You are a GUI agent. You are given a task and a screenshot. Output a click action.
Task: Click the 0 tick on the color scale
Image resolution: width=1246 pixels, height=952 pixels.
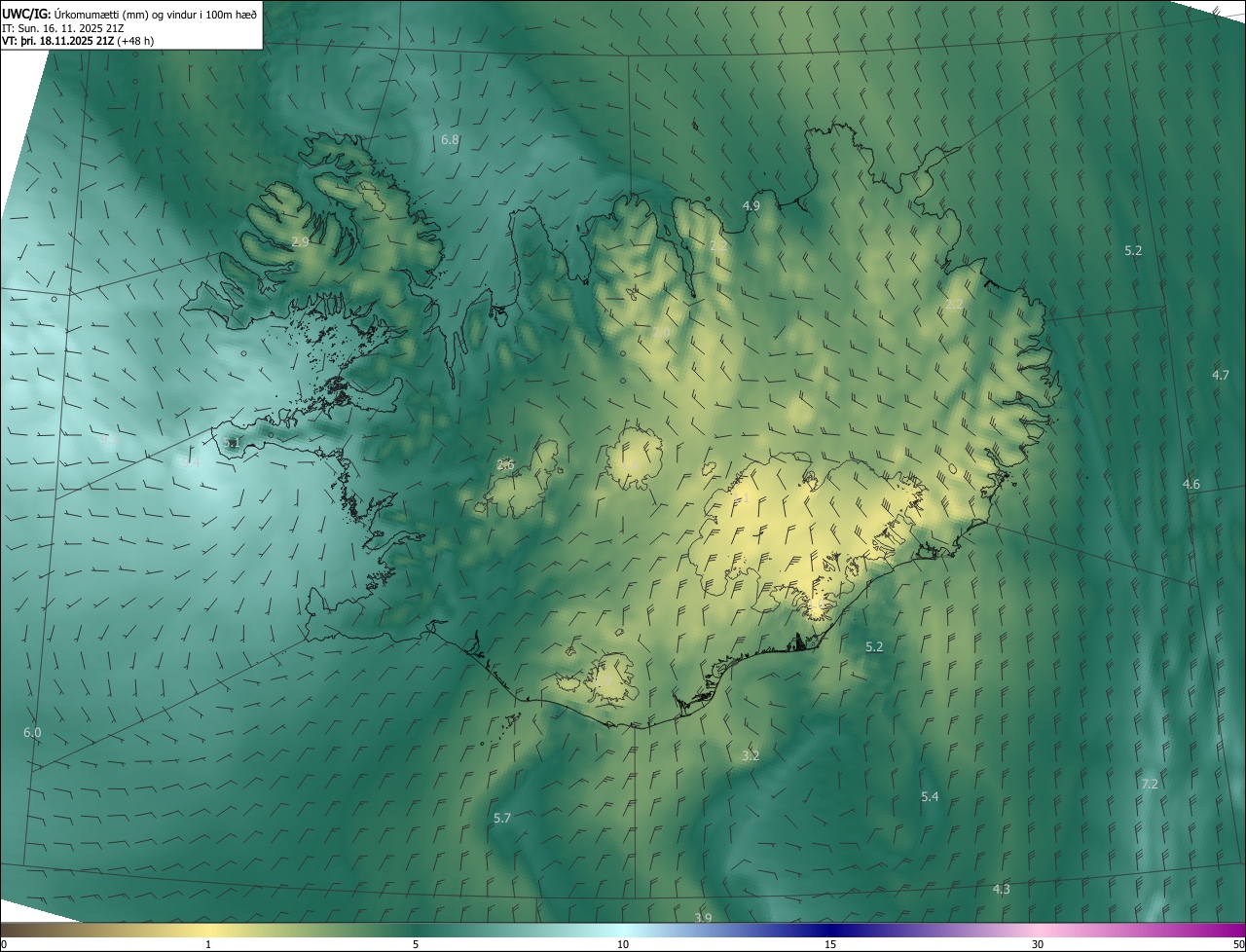(4, 944)
